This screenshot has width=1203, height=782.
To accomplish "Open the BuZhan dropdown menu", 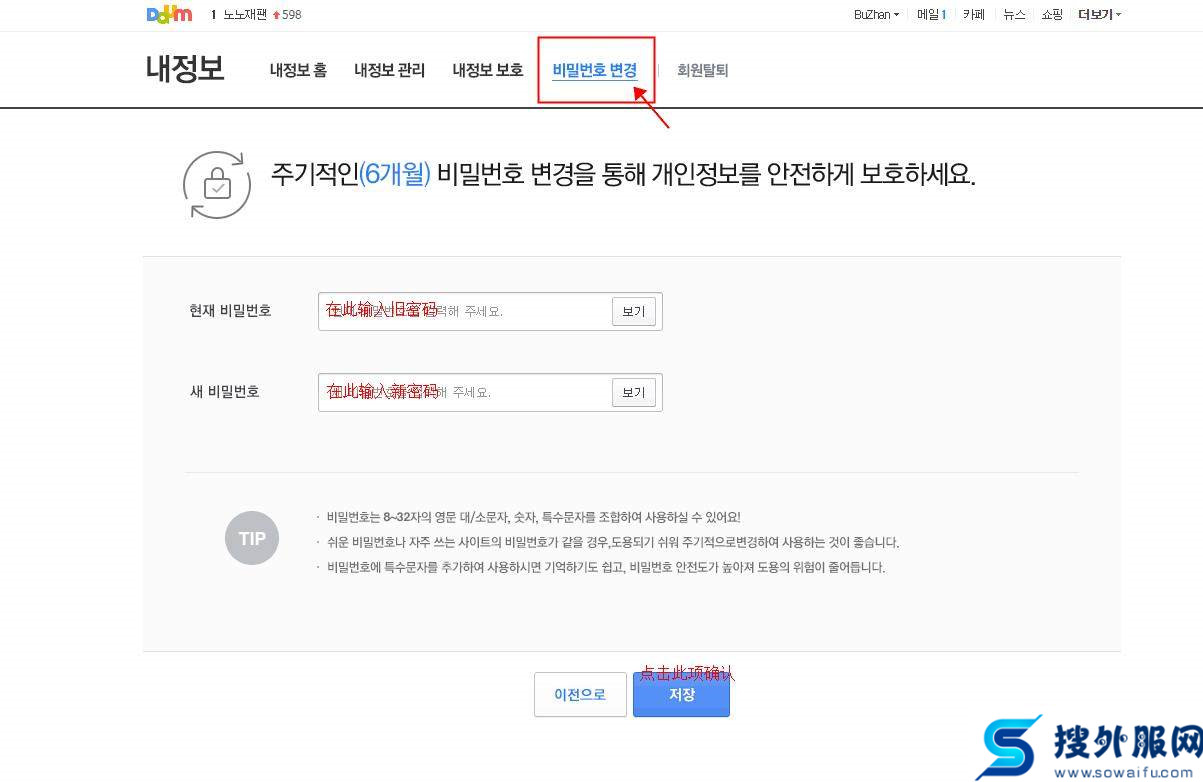I will coord(876,14).
